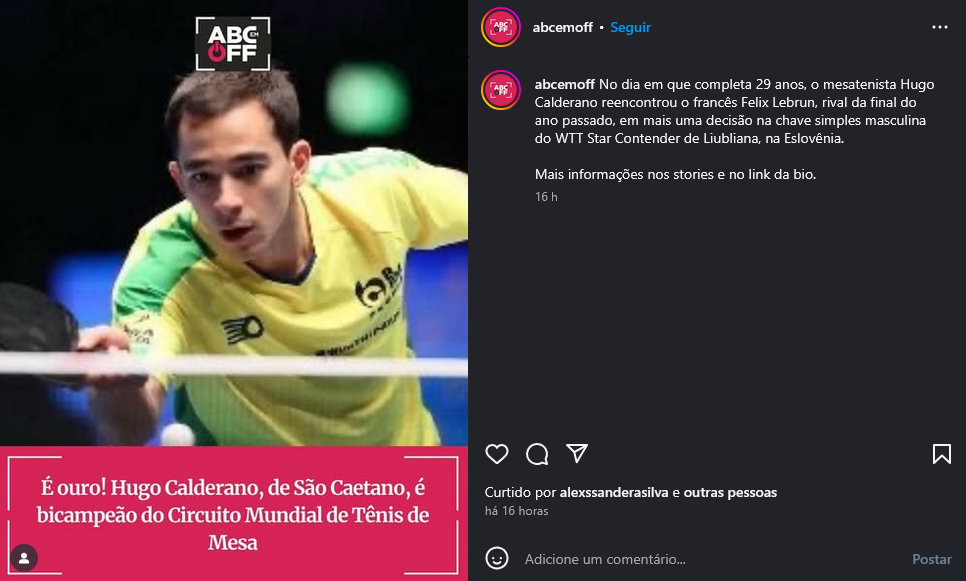
Task: Visit alexssanderasilva's profile from the likes
Action: click(x=614, y=492)
